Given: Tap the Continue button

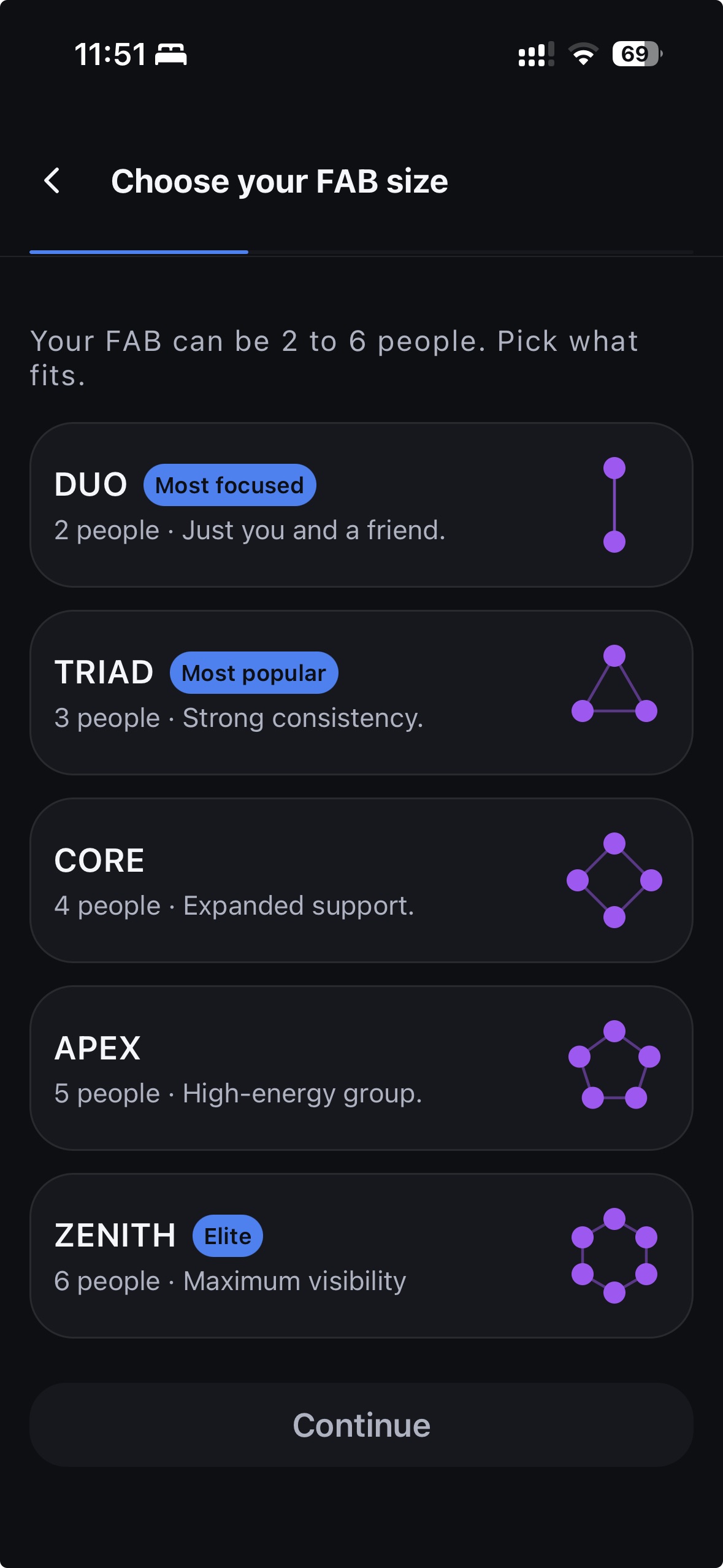Looking at the screenshot, I should [x=361, y=1424].
